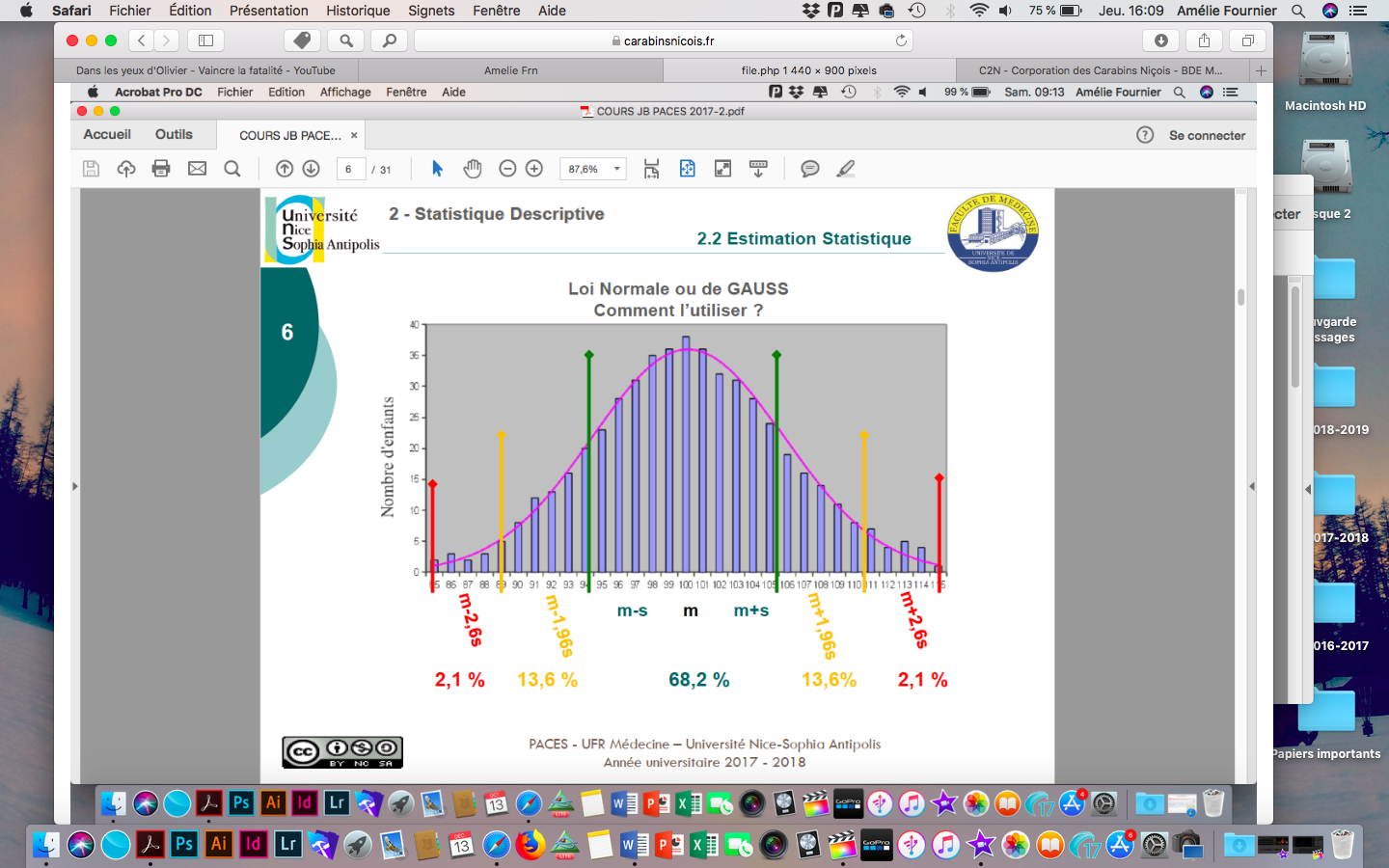The height and width of the screenshot is (868, 1389).
Task: Click the envelope email icon
Action: click(197, 169)
